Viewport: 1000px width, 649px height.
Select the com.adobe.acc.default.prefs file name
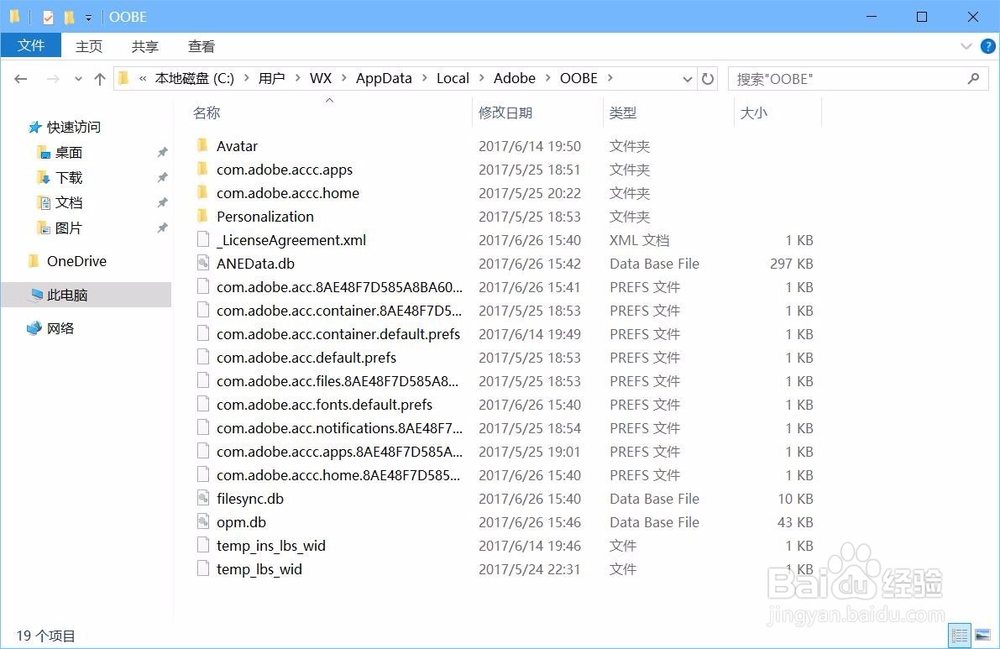(306, 358)
